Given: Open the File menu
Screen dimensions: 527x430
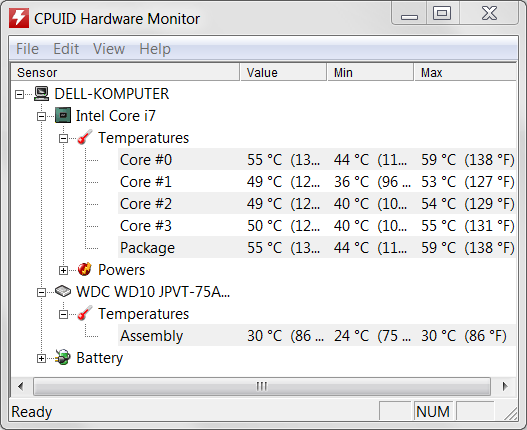Looking at the screenshot, I should point(28,49).
